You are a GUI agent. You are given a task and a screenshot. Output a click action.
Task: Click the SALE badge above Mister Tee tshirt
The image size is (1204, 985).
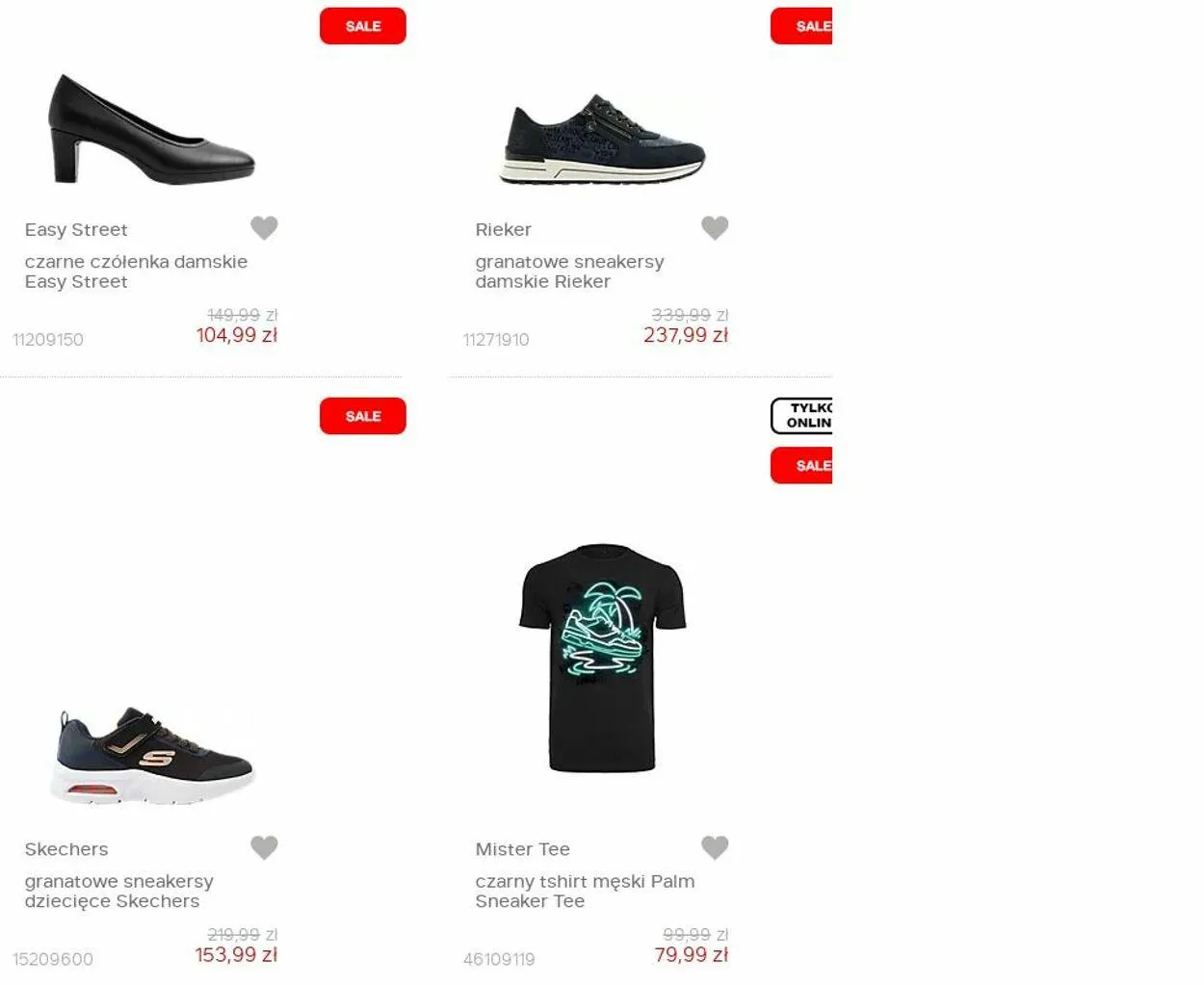(x=802, y=466)
